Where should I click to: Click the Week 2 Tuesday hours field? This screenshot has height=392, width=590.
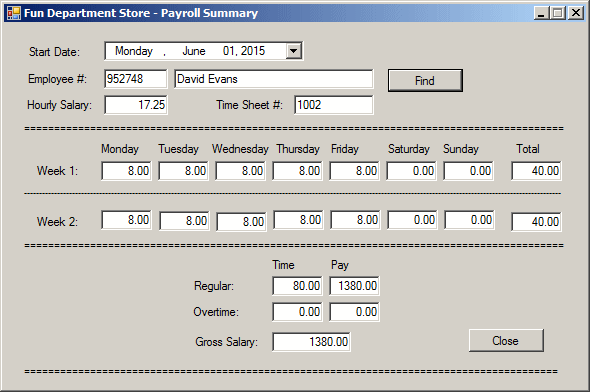pyautogui.click(x=184, y=221)
